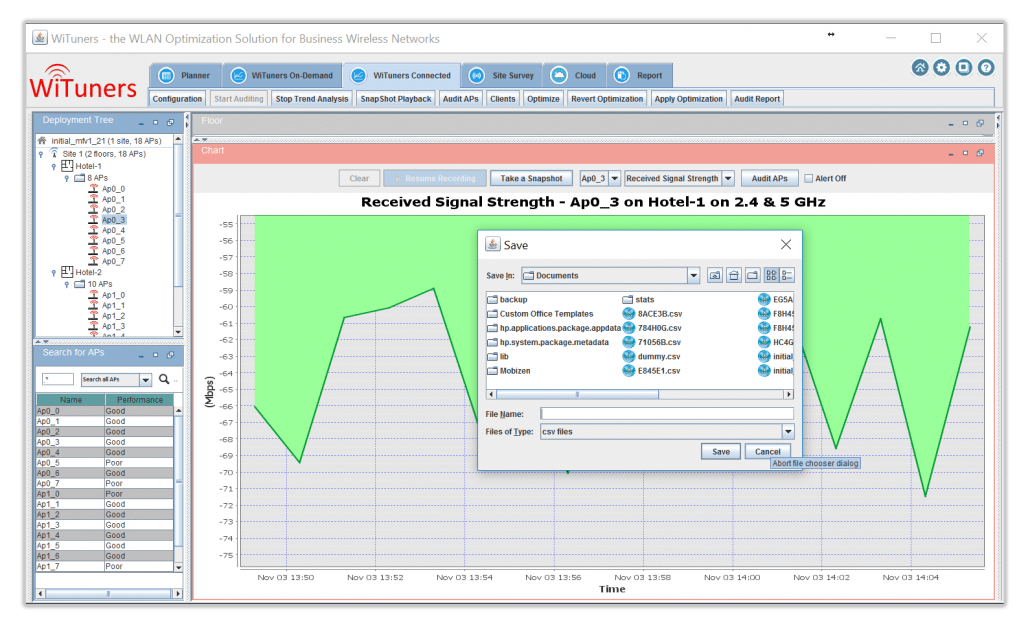Maximize the Chart panel

click(x=965, y=152)
